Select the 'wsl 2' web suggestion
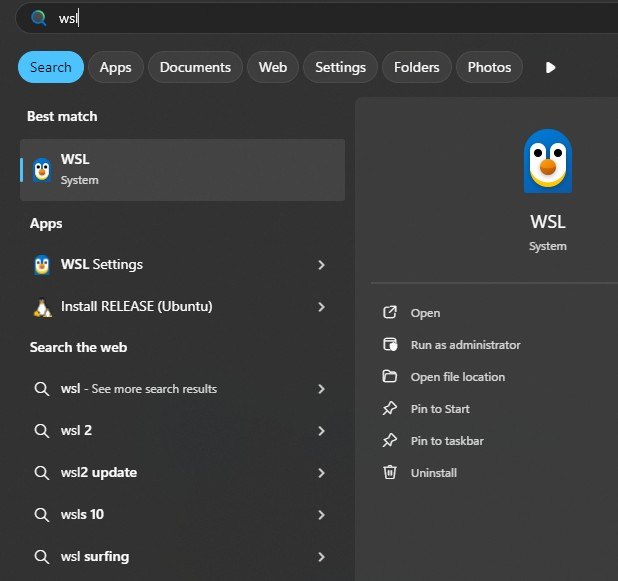 click(182, 431)
